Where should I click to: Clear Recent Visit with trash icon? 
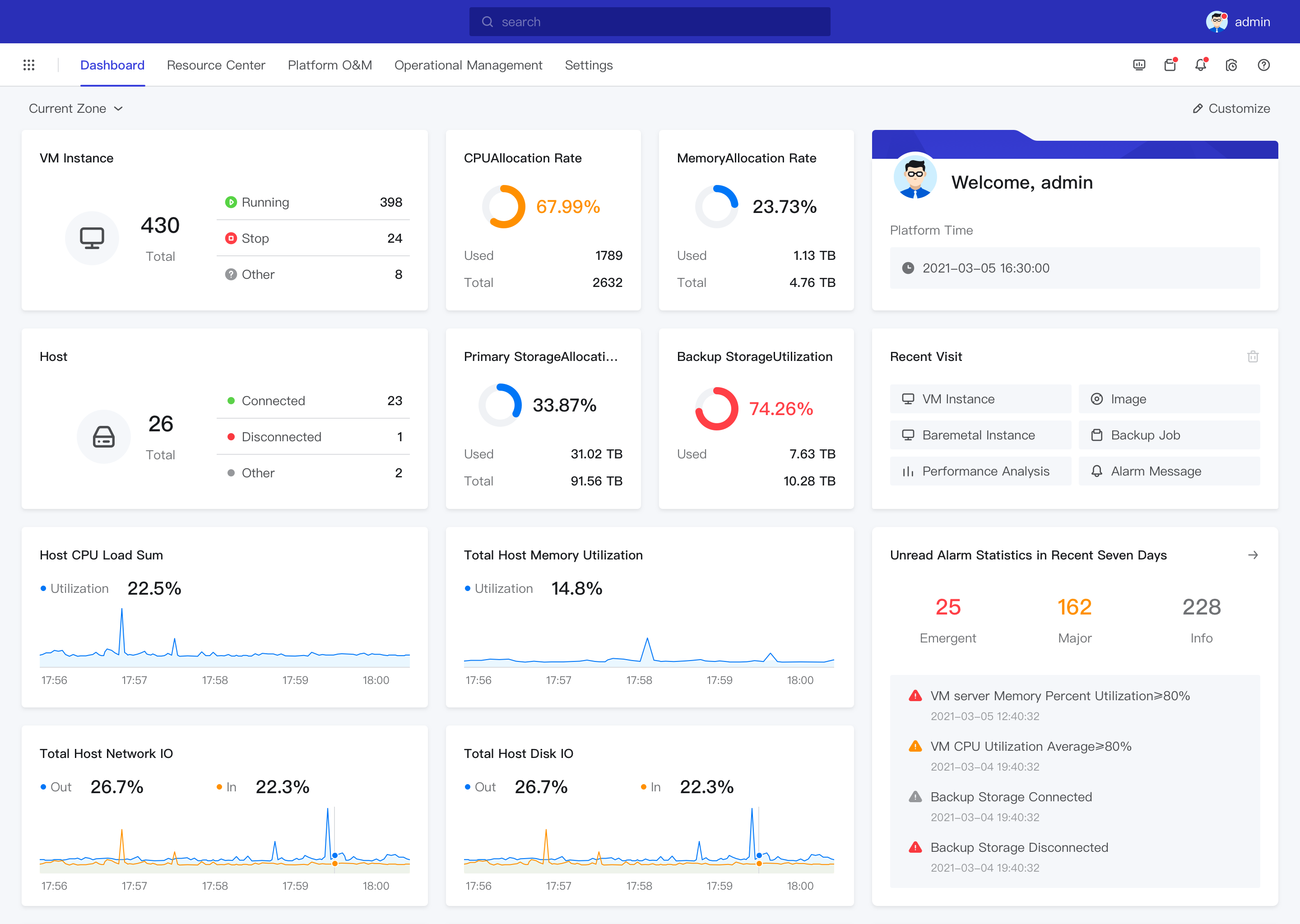click(1253, 357)
